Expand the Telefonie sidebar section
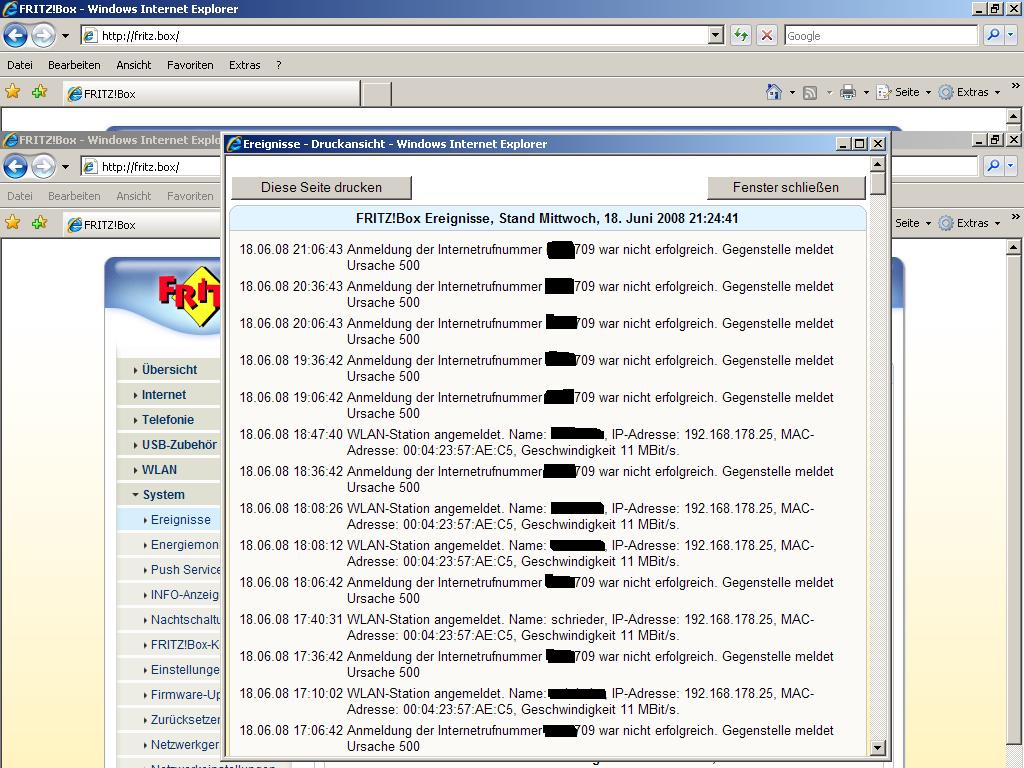1024x768 pixels. 167,420
